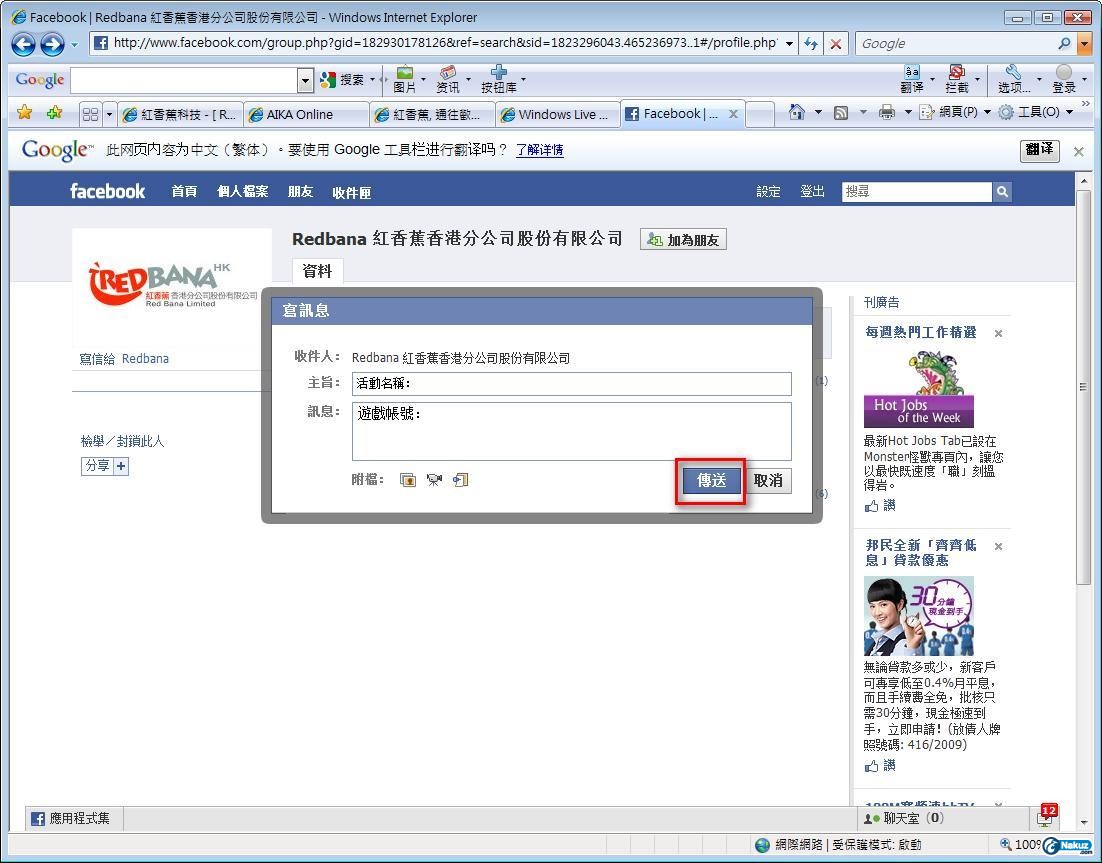1102x863 pixels.
Task: Click the Google Toolbar images icon
Action: [405, 79]
